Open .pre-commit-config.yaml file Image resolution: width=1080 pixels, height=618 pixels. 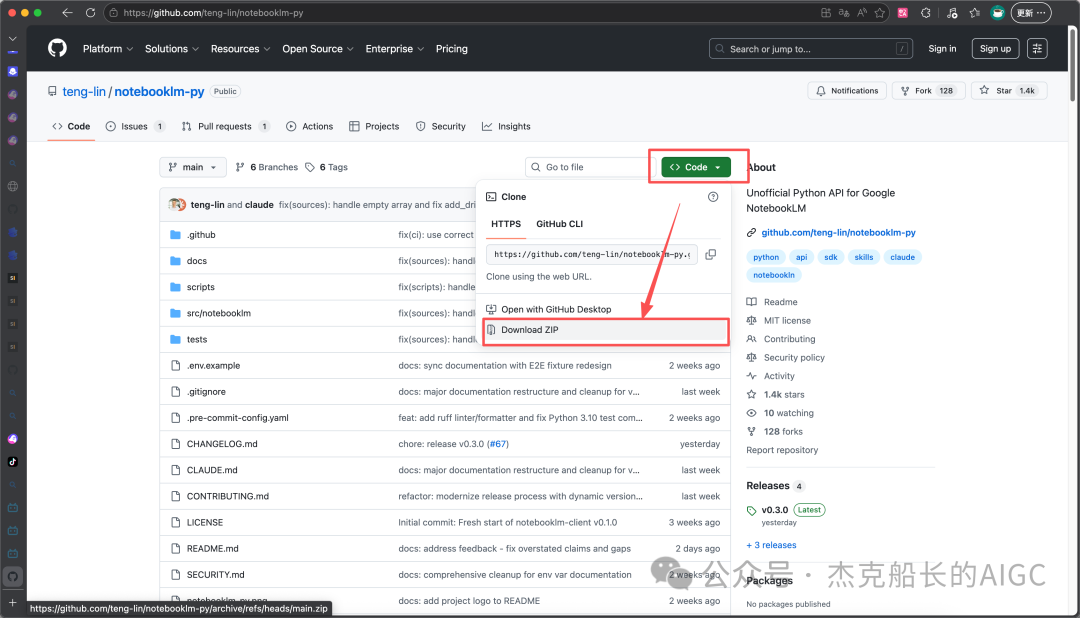[238, 418]
